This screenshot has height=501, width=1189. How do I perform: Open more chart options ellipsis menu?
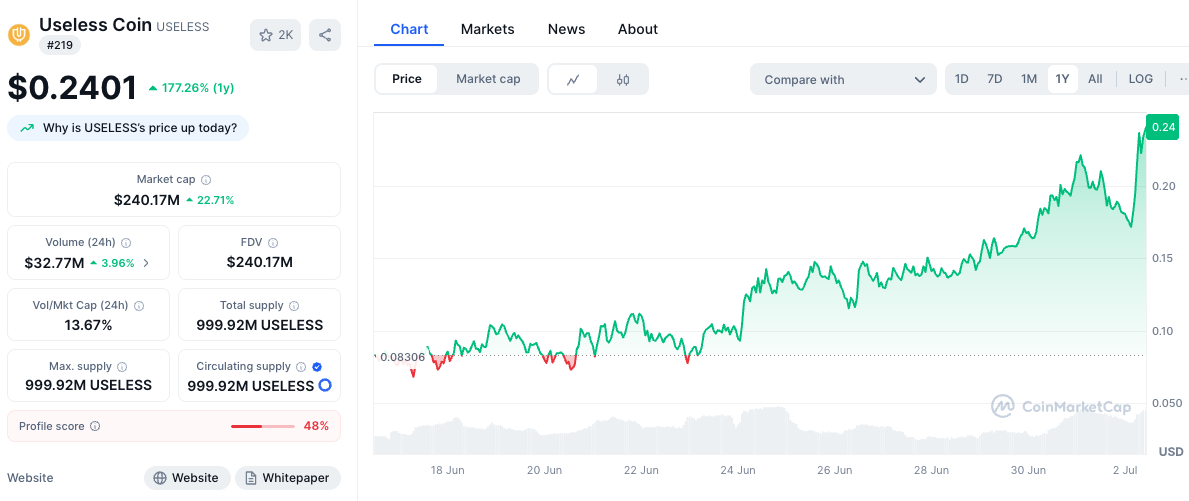[x=1182, y=79]
